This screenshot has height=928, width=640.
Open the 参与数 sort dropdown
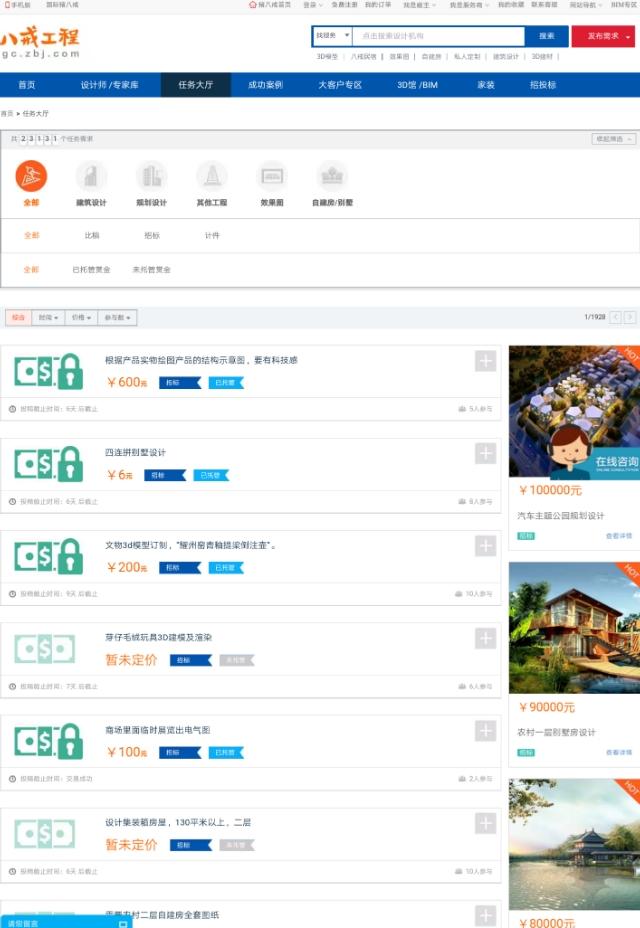click(118, 318)
